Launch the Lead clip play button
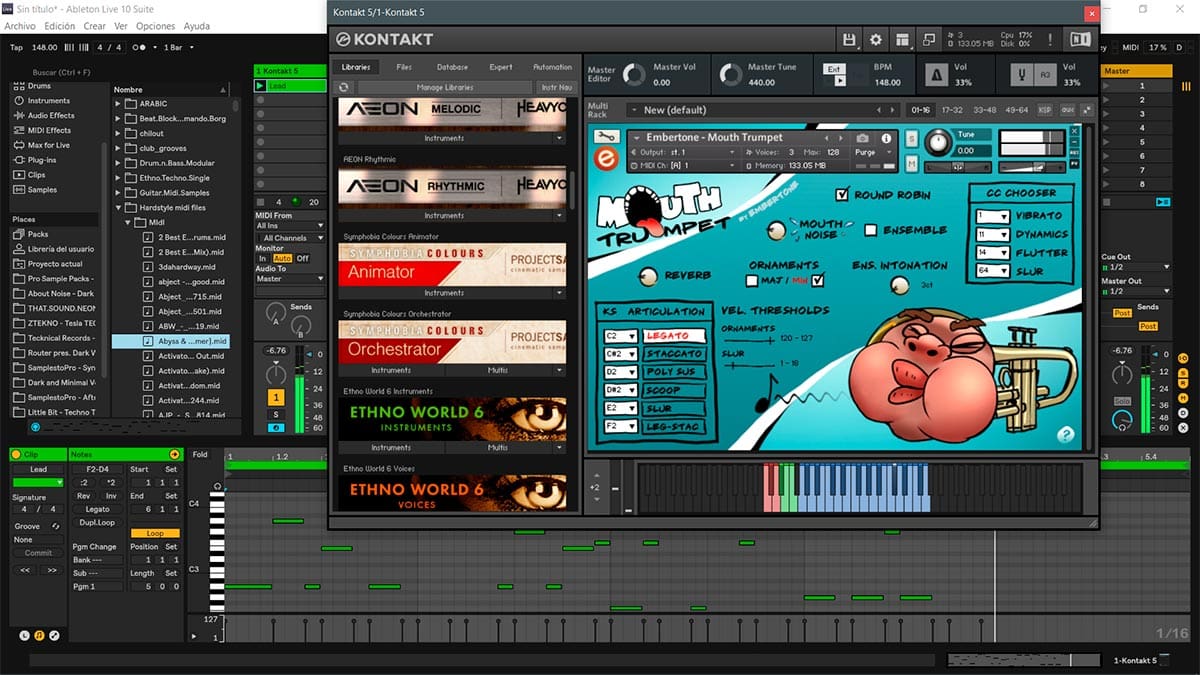This screenshot has width=1200, height=675. (x=261, y=86)
